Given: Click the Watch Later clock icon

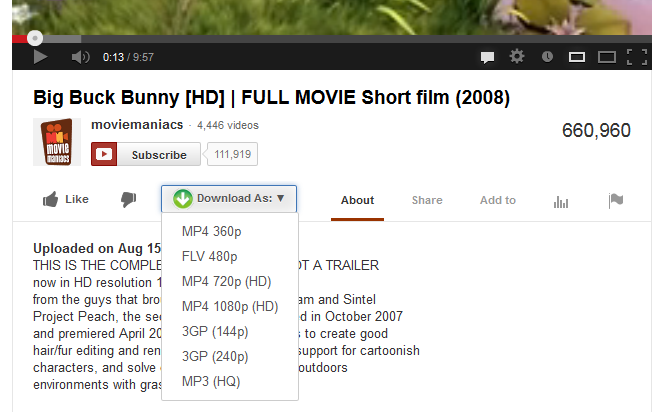Looking at the screenshot, I should (x=546, y=57).
